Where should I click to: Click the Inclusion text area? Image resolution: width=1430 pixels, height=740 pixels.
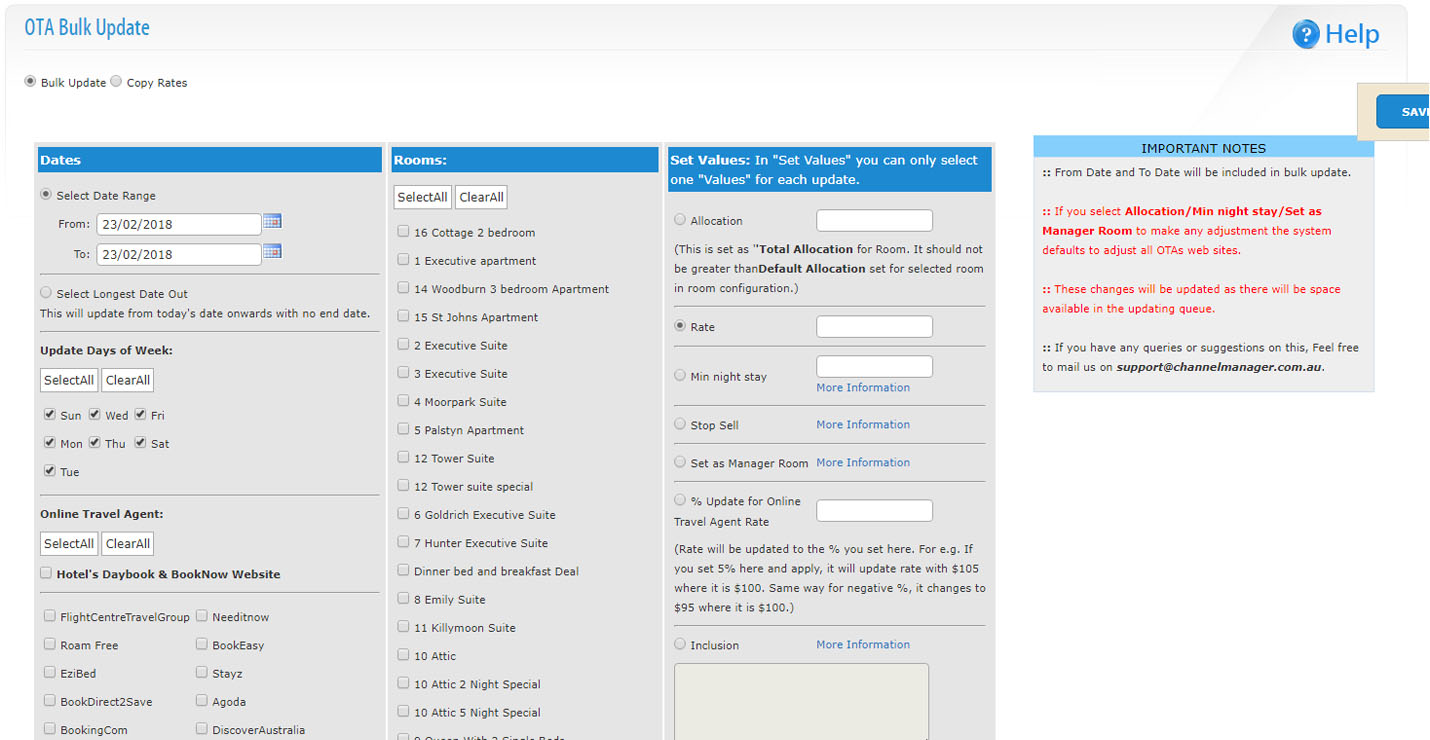click(801, 701)
